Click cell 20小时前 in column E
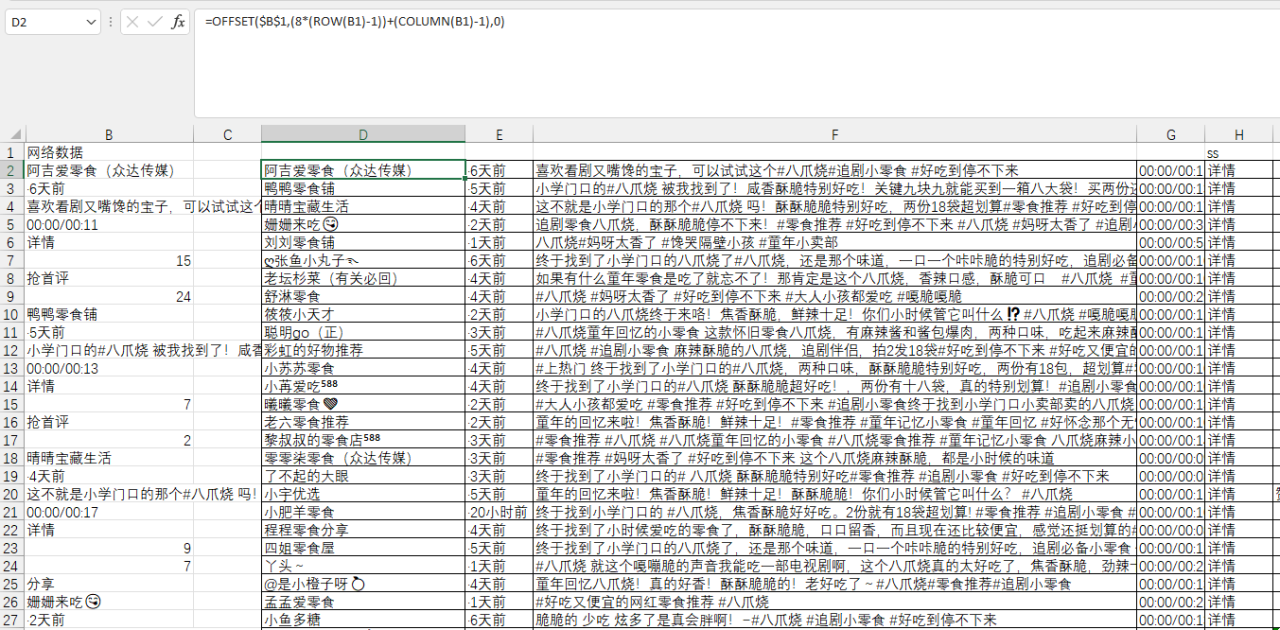 tap(499, 513)
